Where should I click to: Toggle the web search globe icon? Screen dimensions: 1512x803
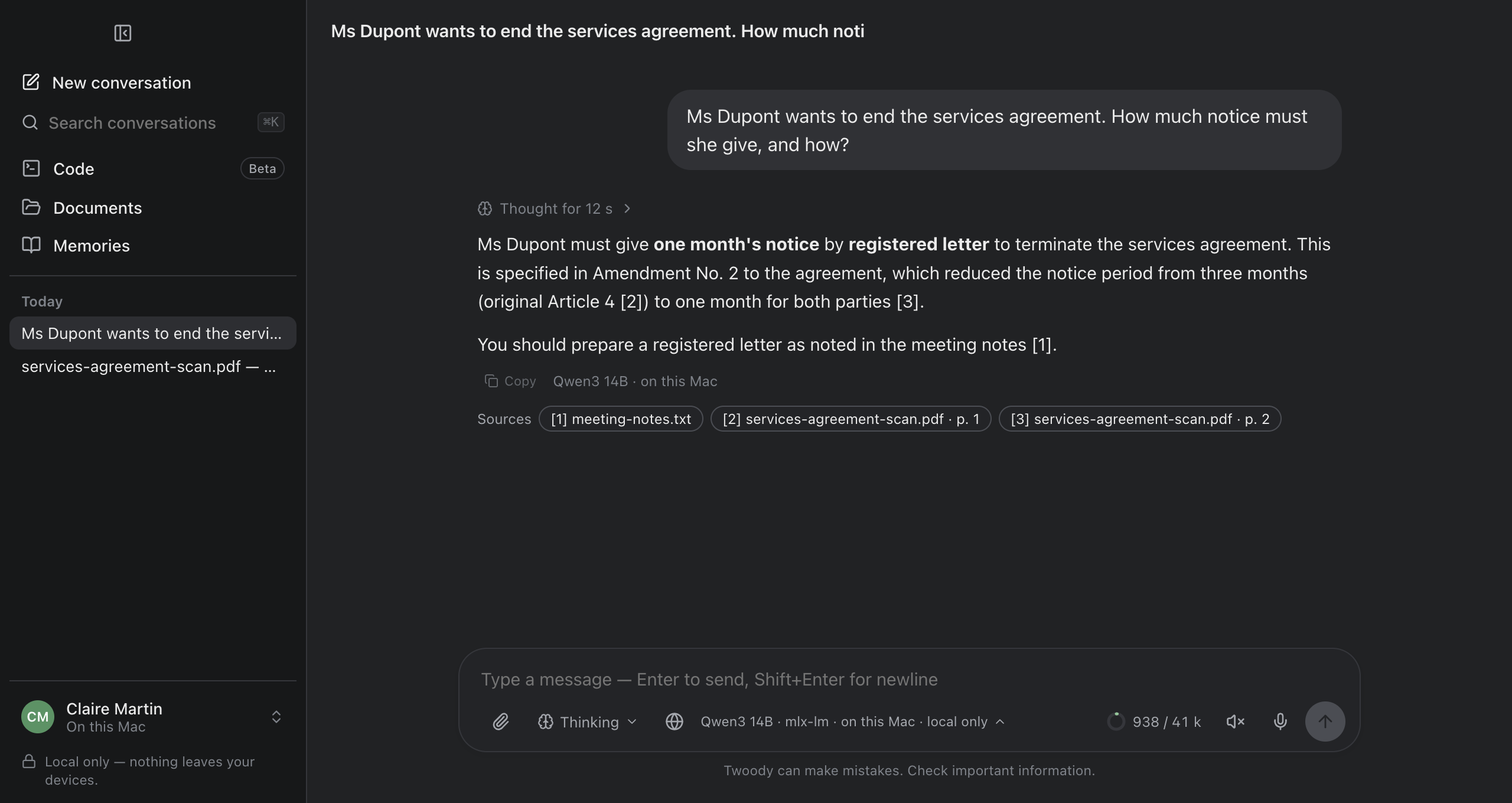coord(674,722)
